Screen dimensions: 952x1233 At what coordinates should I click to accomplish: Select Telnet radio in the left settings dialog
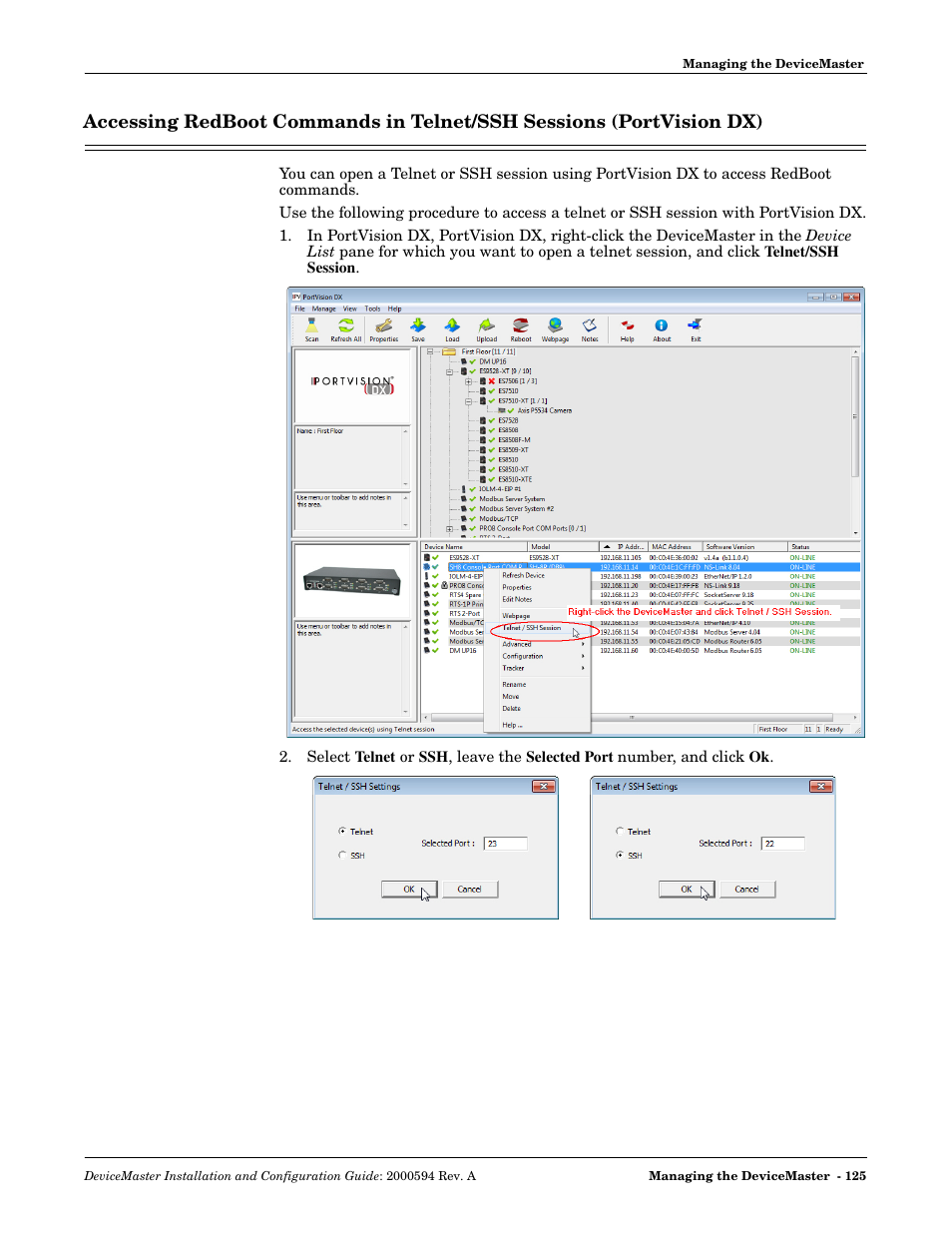342,831
